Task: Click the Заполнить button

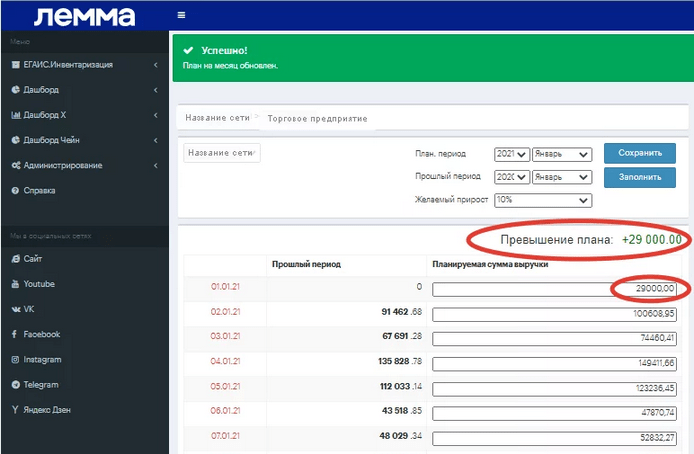Action: (640, 177)
